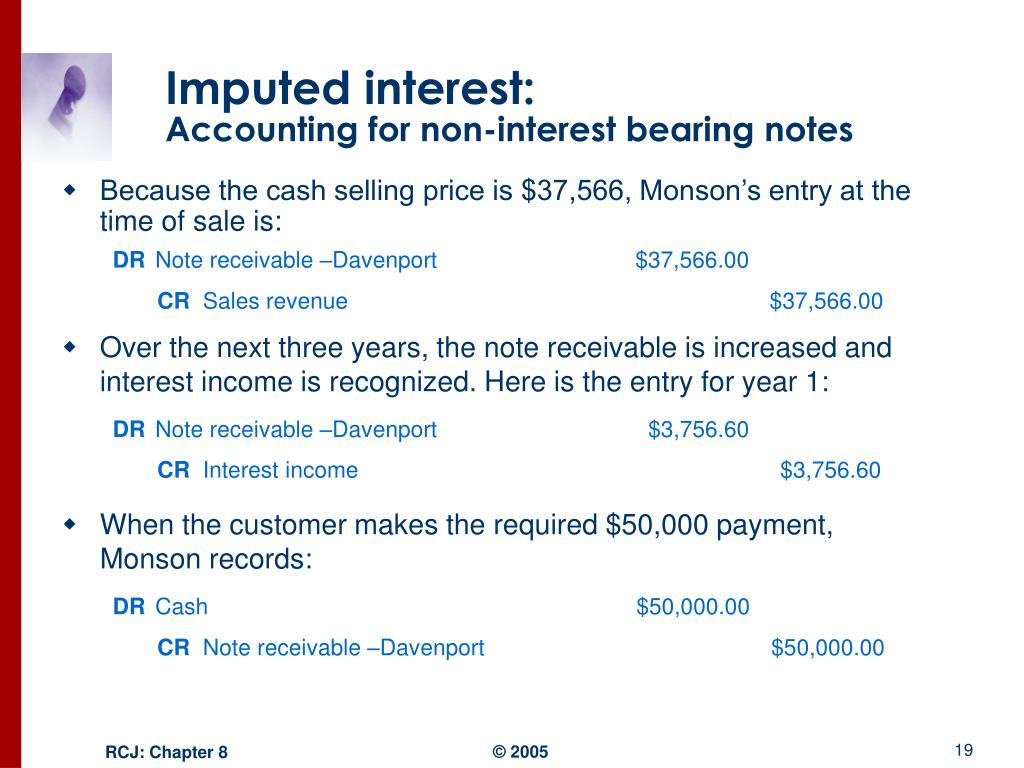Click the first 'DR Note receivable –Davenport' line
1024x768 pixels.
(275, 260)
